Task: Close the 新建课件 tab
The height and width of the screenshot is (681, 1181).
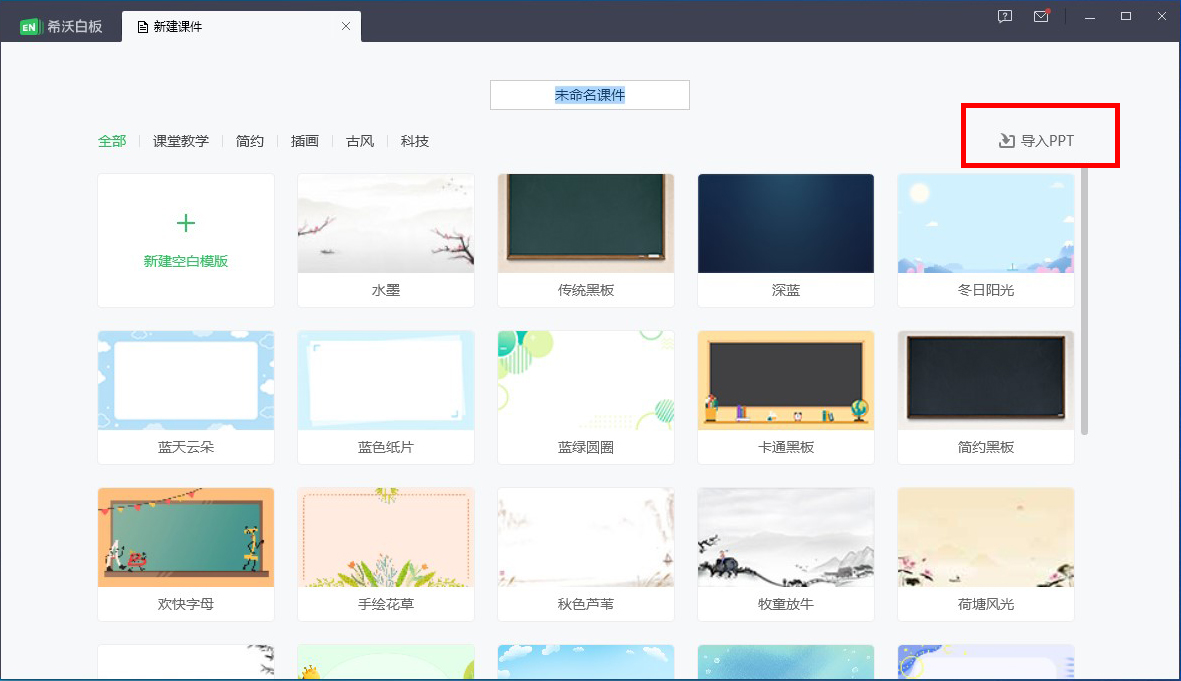Action: pos(345,26)
